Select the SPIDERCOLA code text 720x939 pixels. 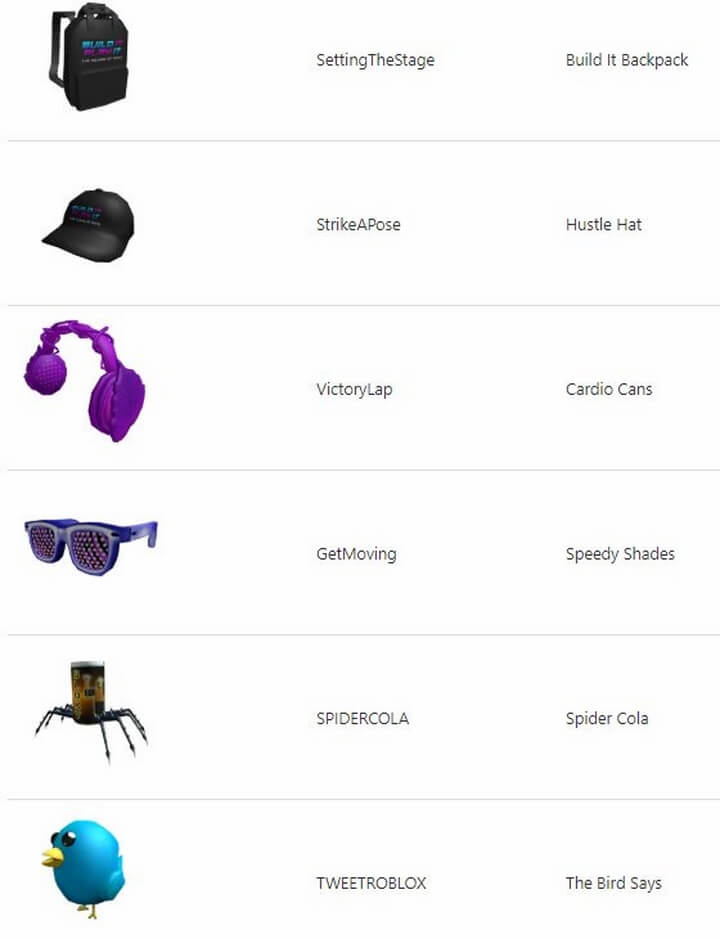point(362,719)
